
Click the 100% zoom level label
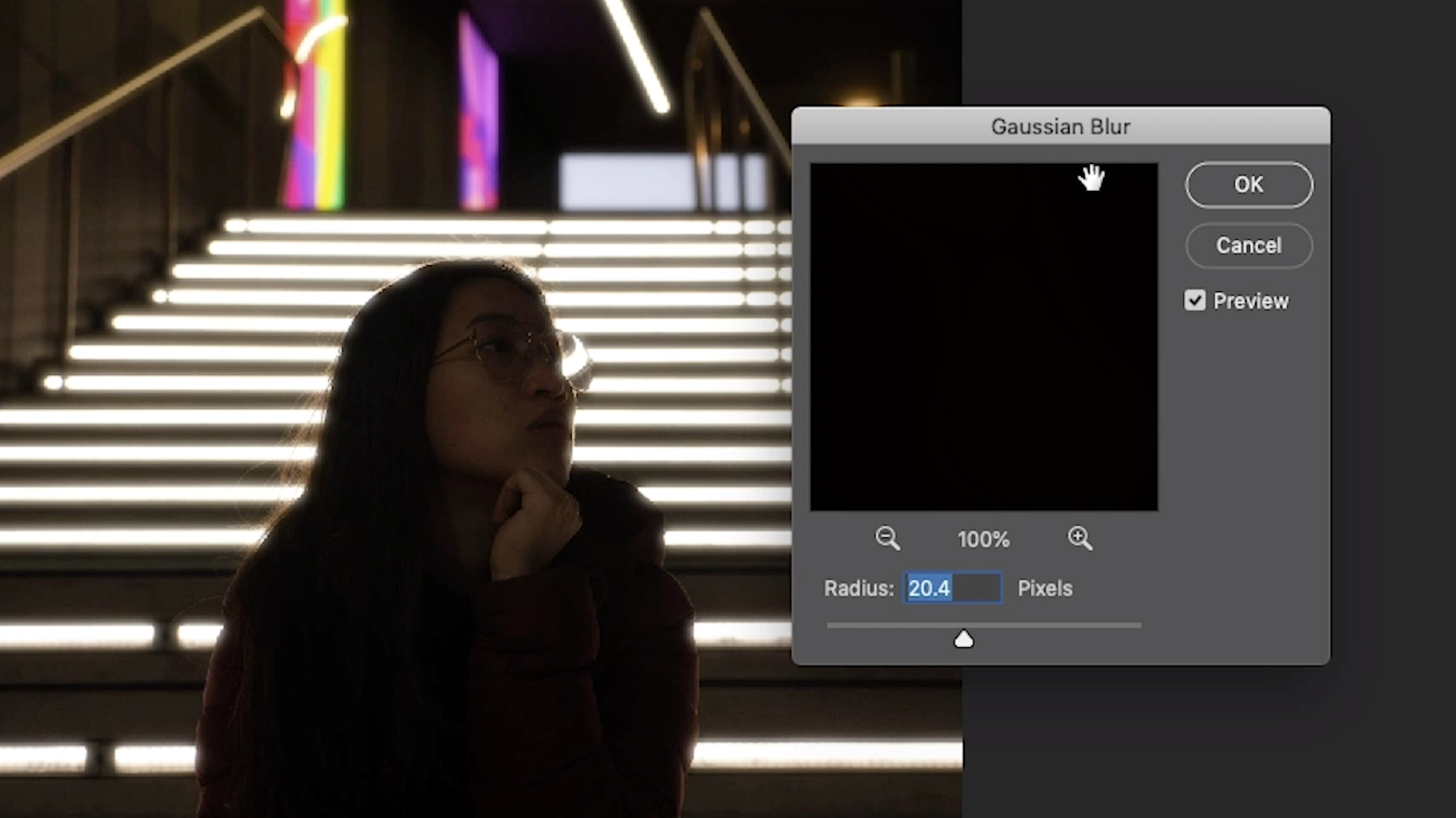[983, 539]
